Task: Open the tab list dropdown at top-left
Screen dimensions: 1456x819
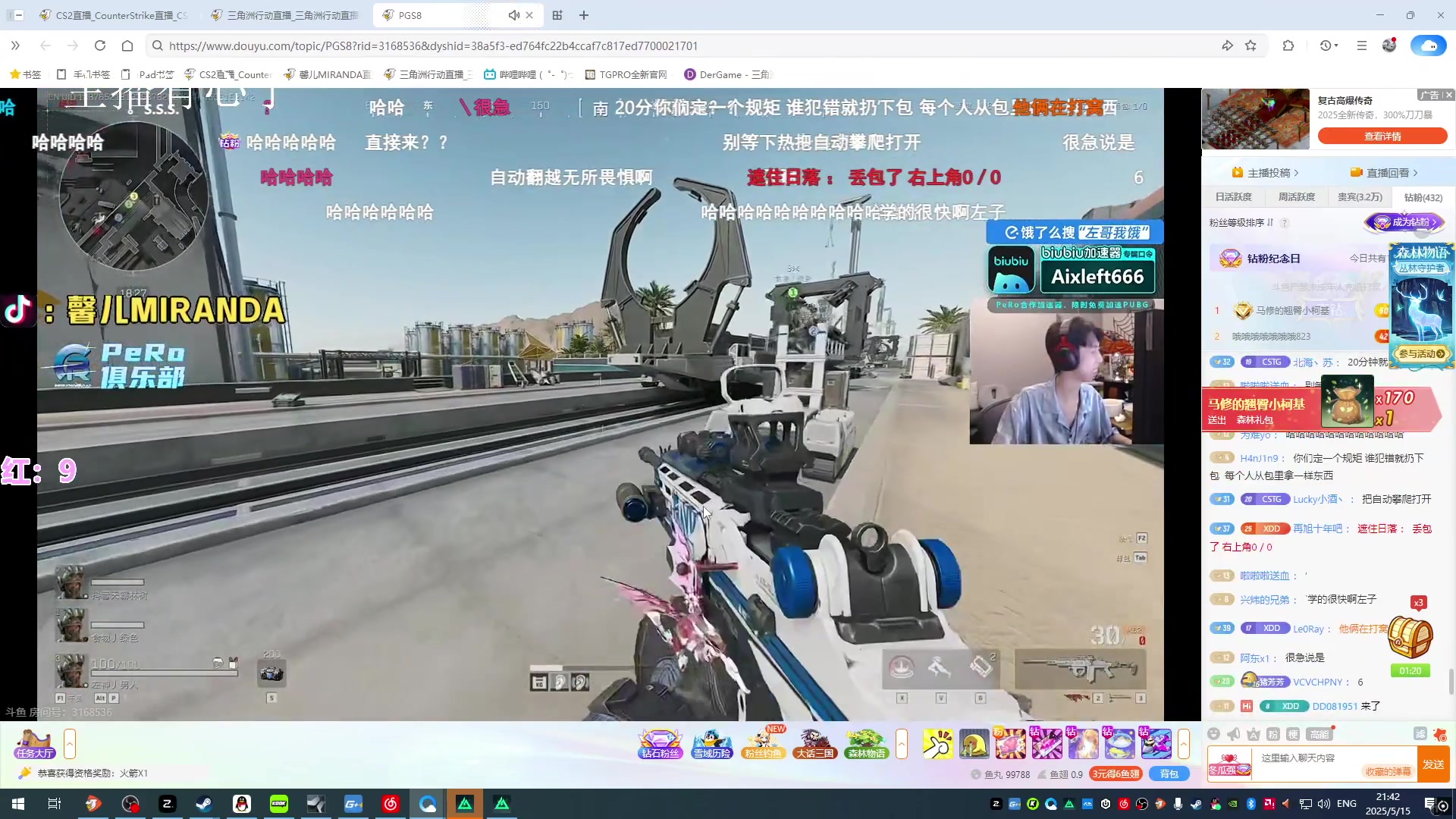Action: click(x=14, y=15)
